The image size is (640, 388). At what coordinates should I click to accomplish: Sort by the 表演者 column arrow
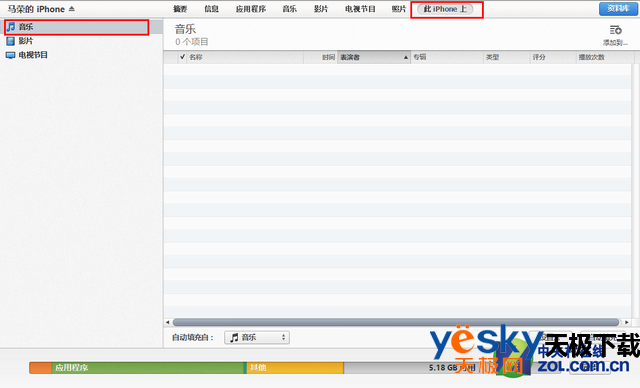[406, 58]
